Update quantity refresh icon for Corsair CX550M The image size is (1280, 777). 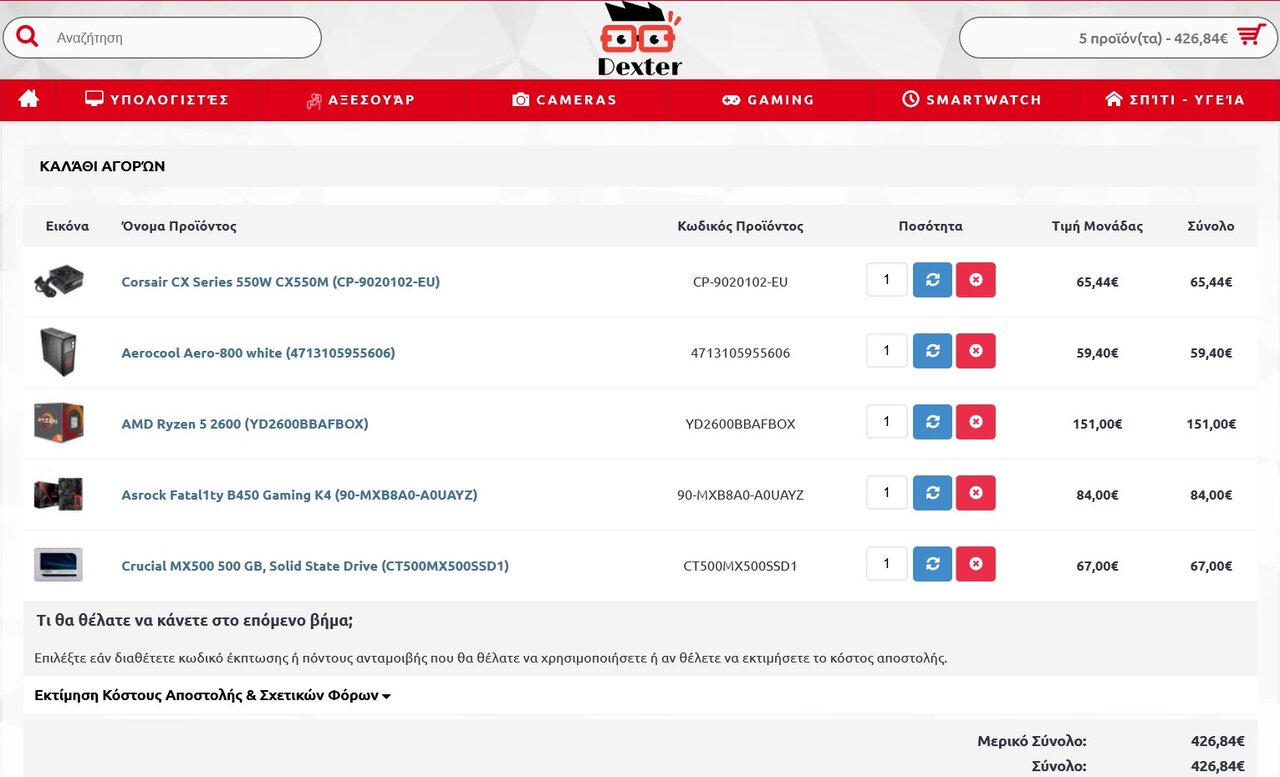(x=932, y=280)
